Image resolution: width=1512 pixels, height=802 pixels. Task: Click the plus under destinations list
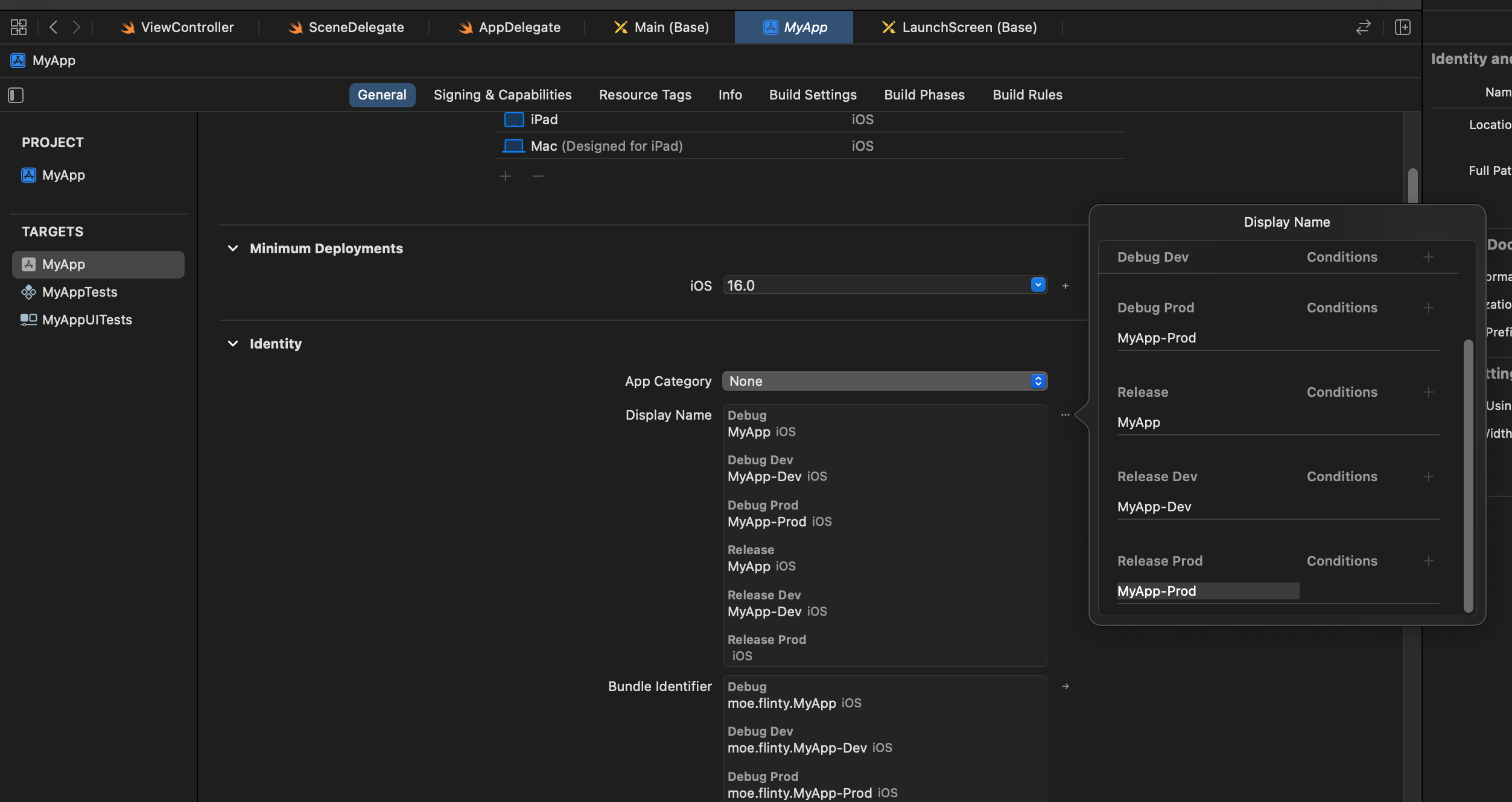[506, 176]
